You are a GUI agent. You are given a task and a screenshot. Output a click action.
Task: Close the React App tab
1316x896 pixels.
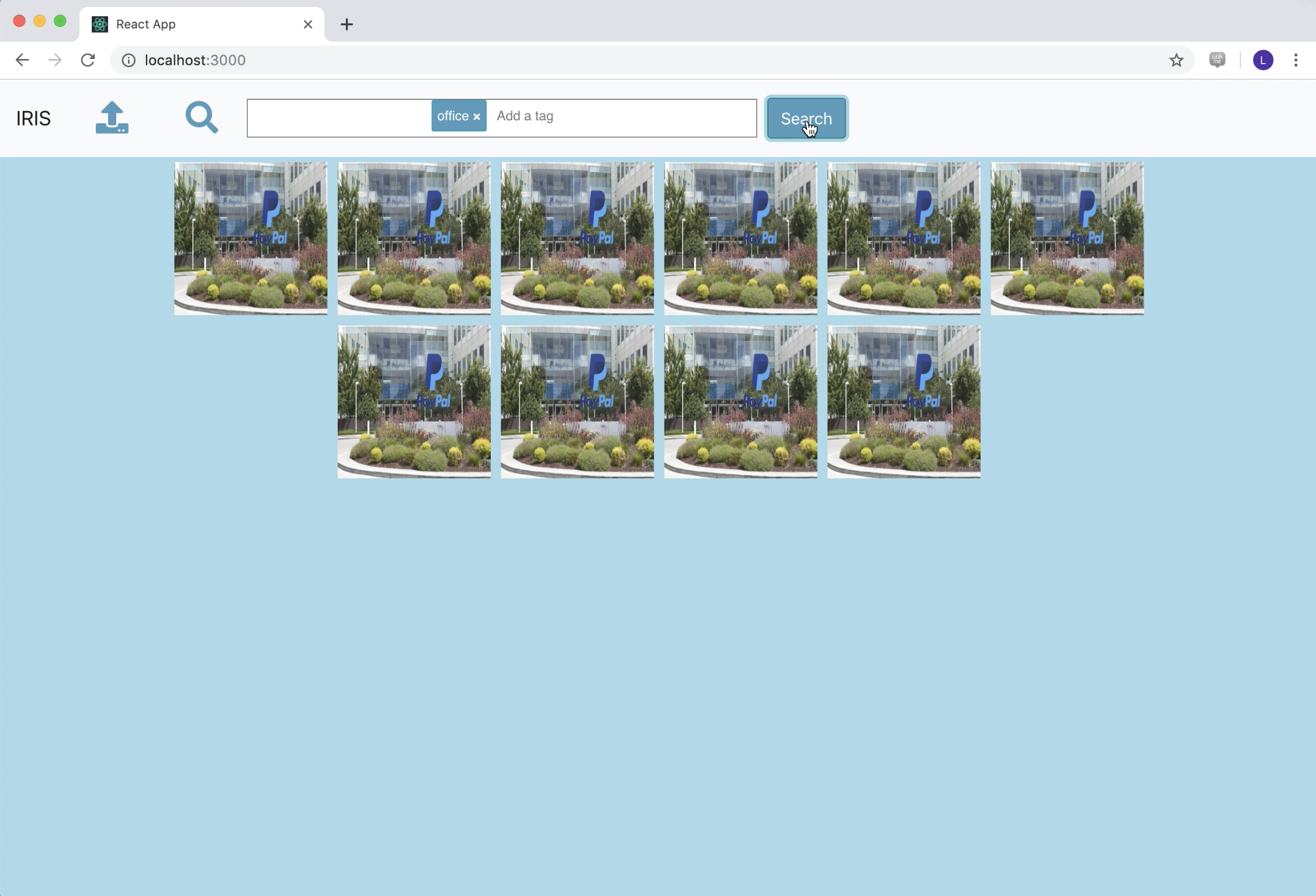308,25
